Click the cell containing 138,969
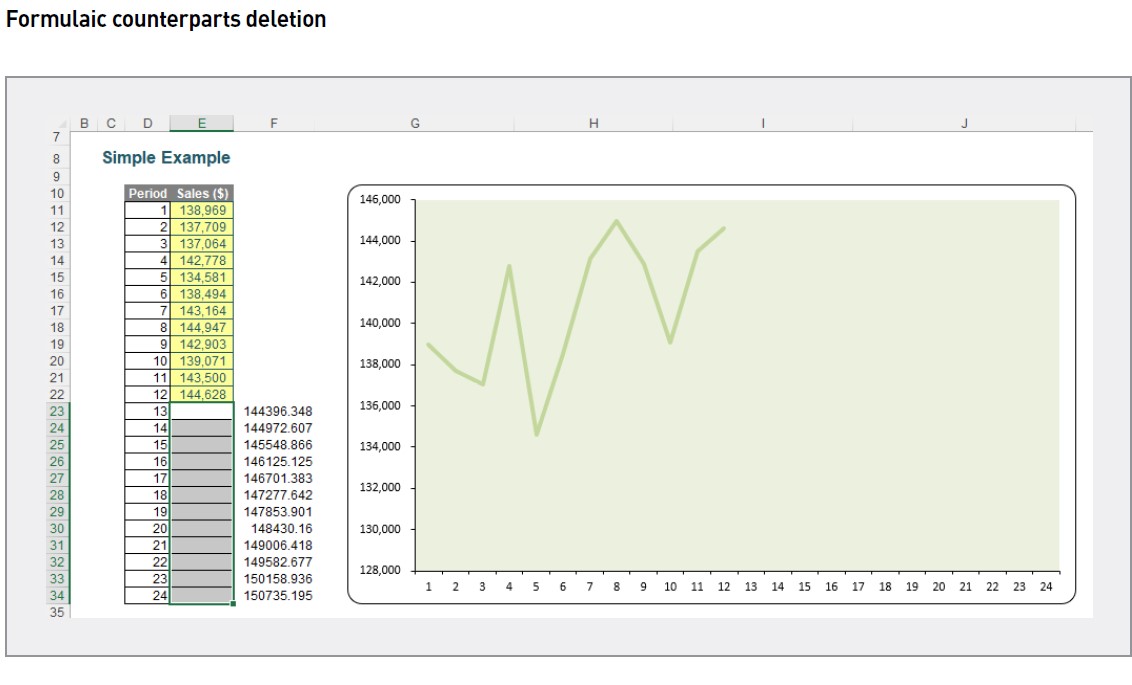 pos(201,211)
